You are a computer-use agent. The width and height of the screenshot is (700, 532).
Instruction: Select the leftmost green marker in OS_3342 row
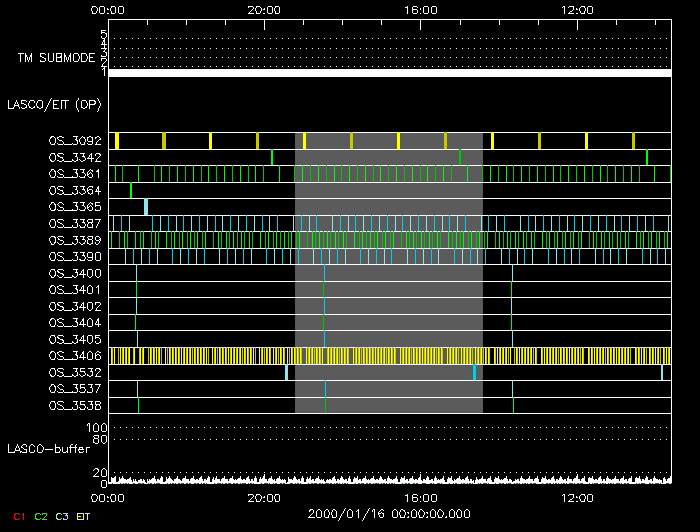[x=272, y=157]
